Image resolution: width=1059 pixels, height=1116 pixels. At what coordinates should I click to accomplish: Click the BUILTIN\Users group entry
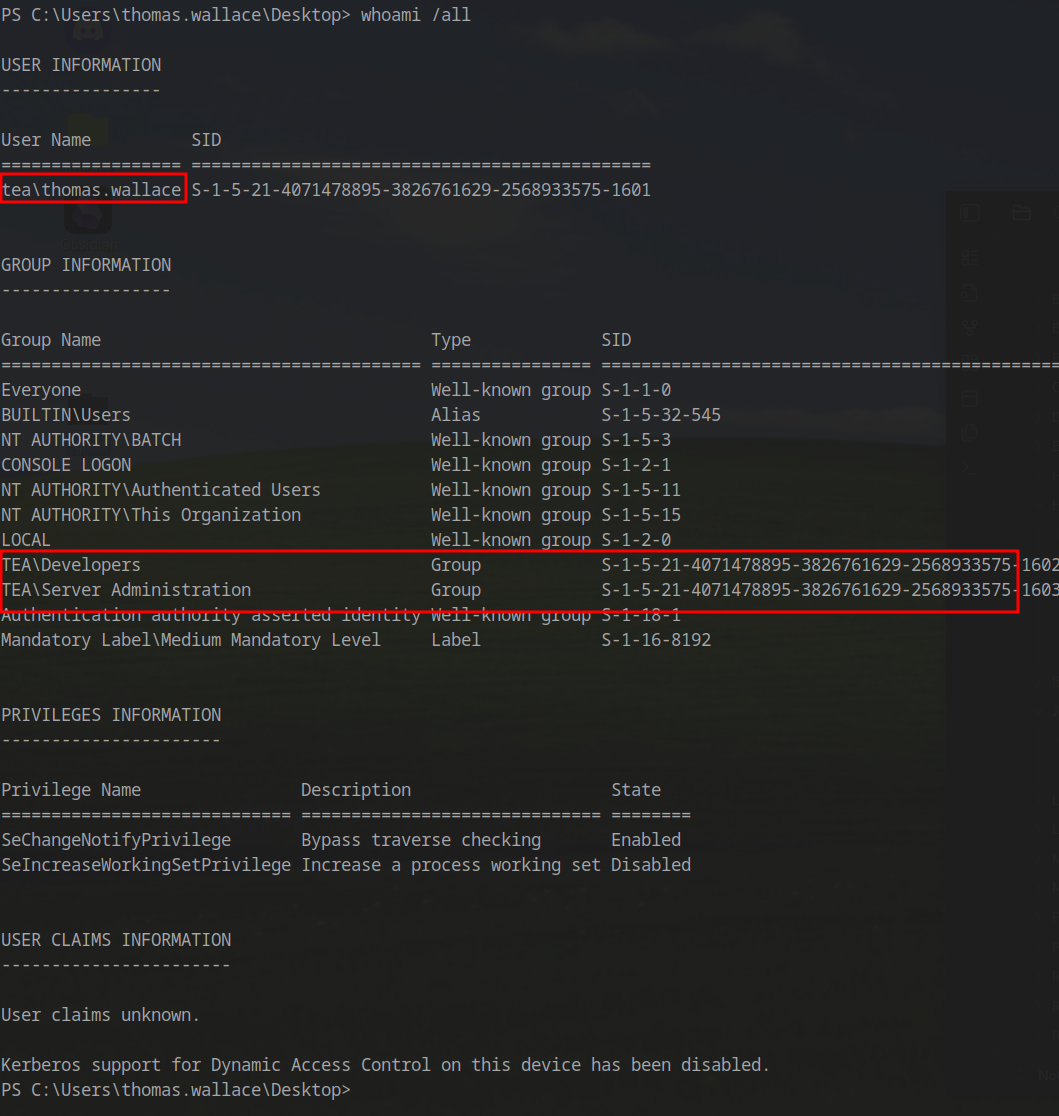click(66, 415)
